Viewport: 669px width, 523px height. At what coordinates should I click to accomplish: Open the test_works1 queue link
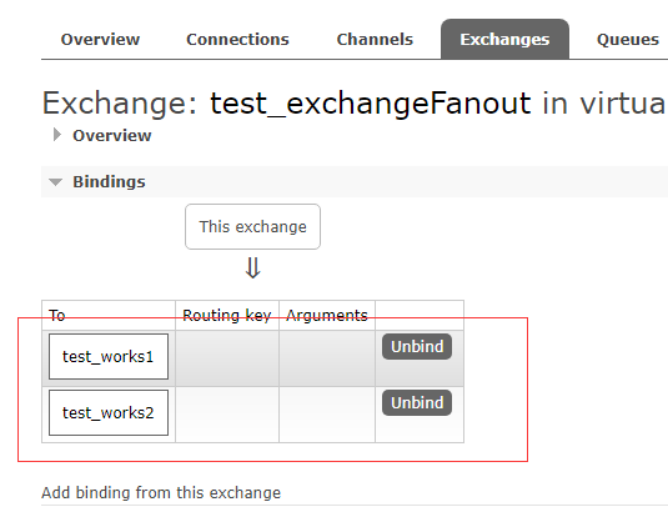[x=108, y=357]
